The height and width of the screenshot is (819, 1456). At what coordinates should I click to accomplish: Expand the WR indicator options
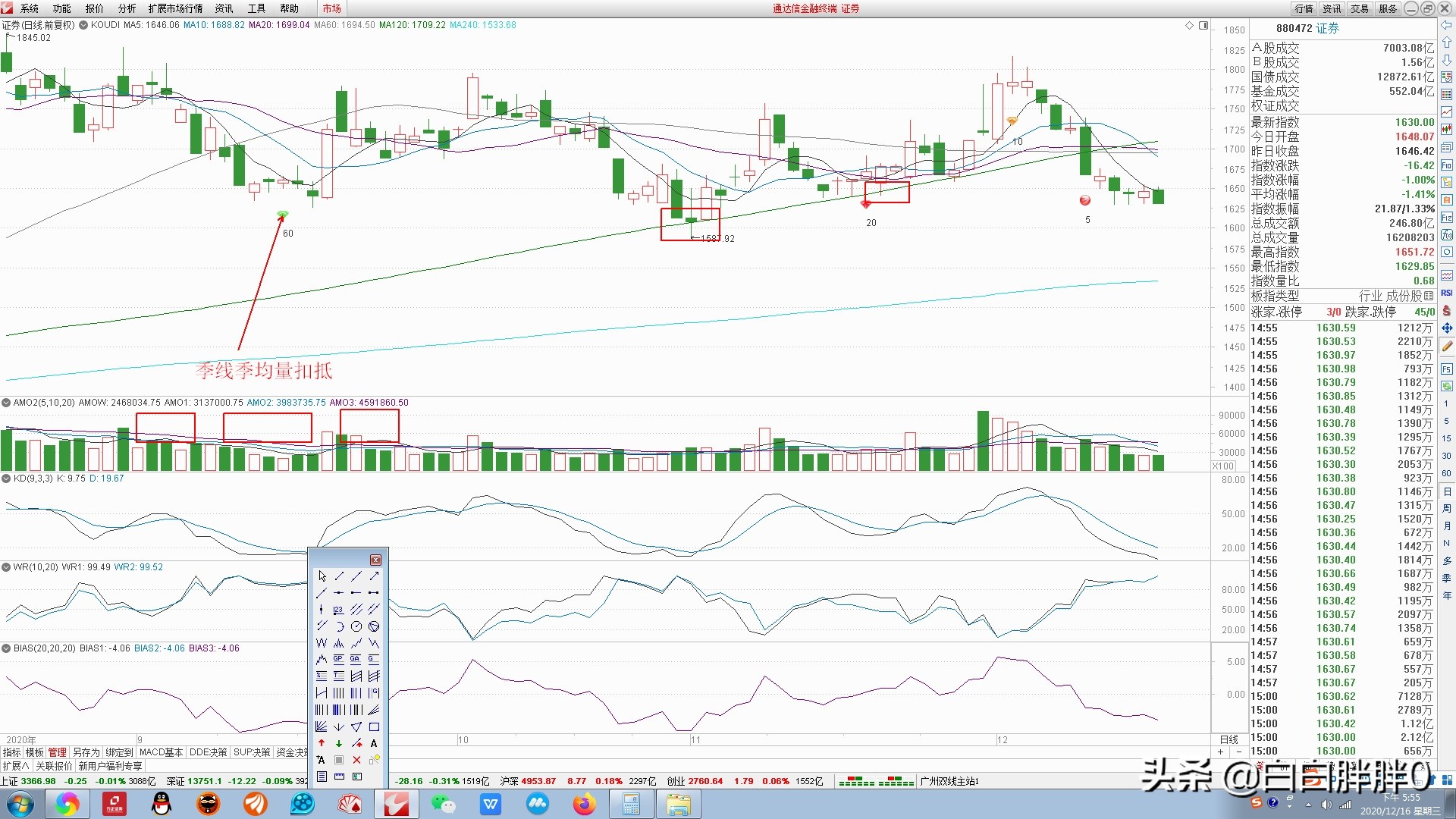tap(6, 566)
